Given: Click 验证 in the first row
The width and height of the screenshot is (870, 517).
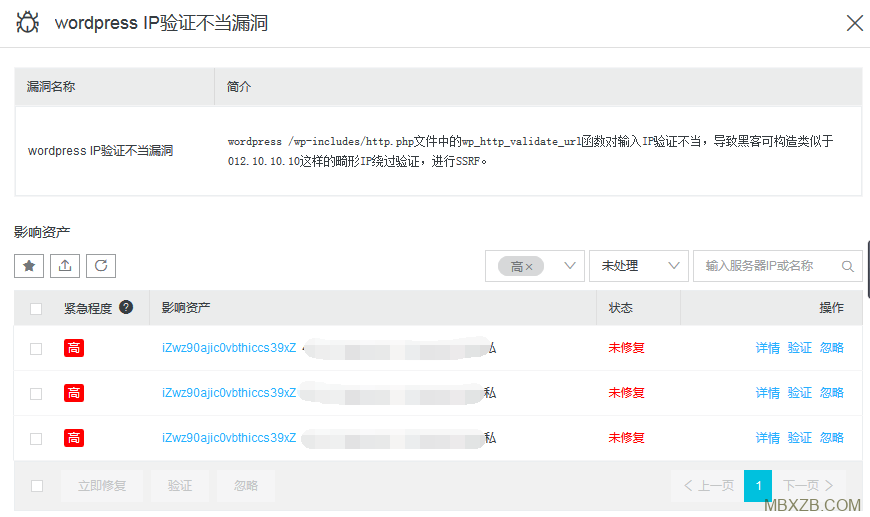Looking at the screenshot, I should coord(800,348).
